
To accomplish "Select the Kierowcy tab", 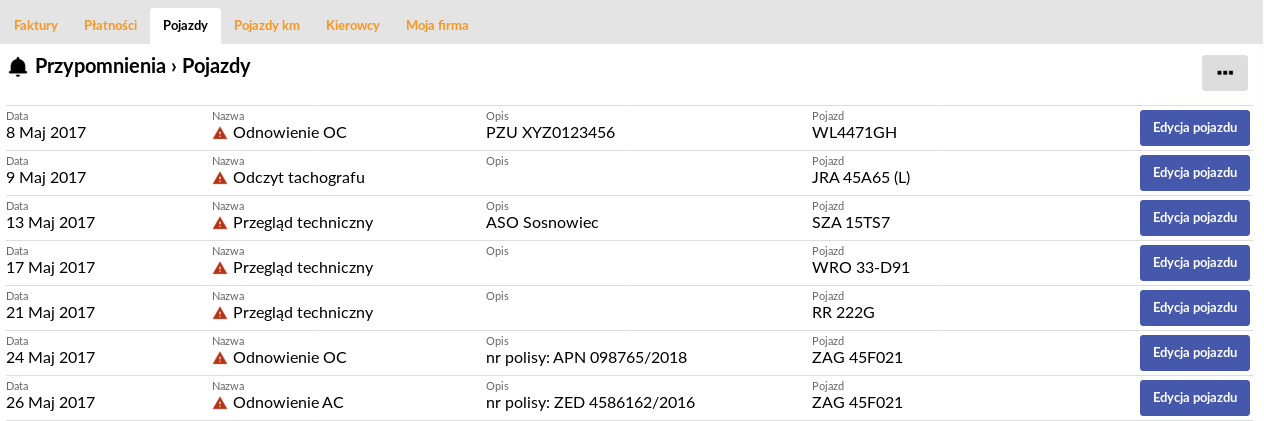I will 353,25.
